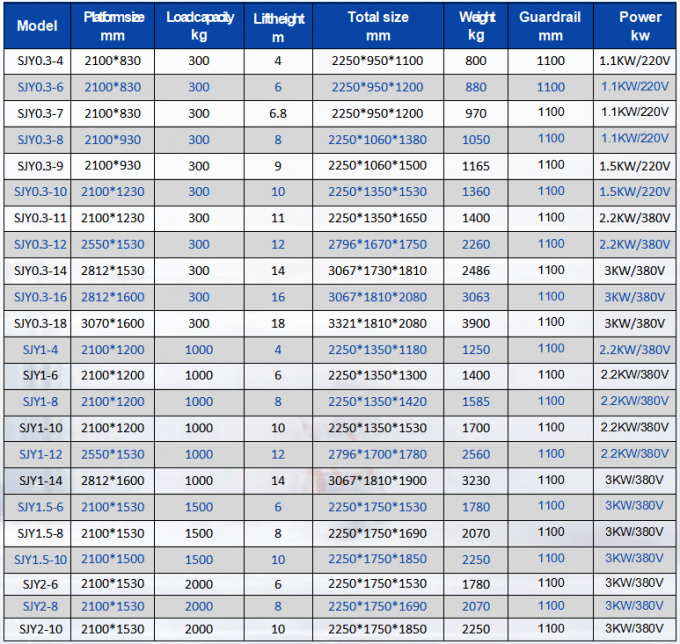Click the Guardrail mm column header
The width and height of the screenshot is (680, 644).
click(x=550, y=26)
